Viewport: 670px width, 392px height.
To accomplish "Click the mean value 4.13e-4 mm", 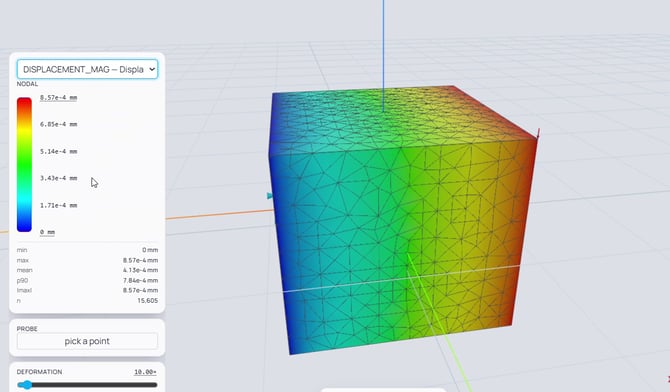I will (x=141, y=270).
